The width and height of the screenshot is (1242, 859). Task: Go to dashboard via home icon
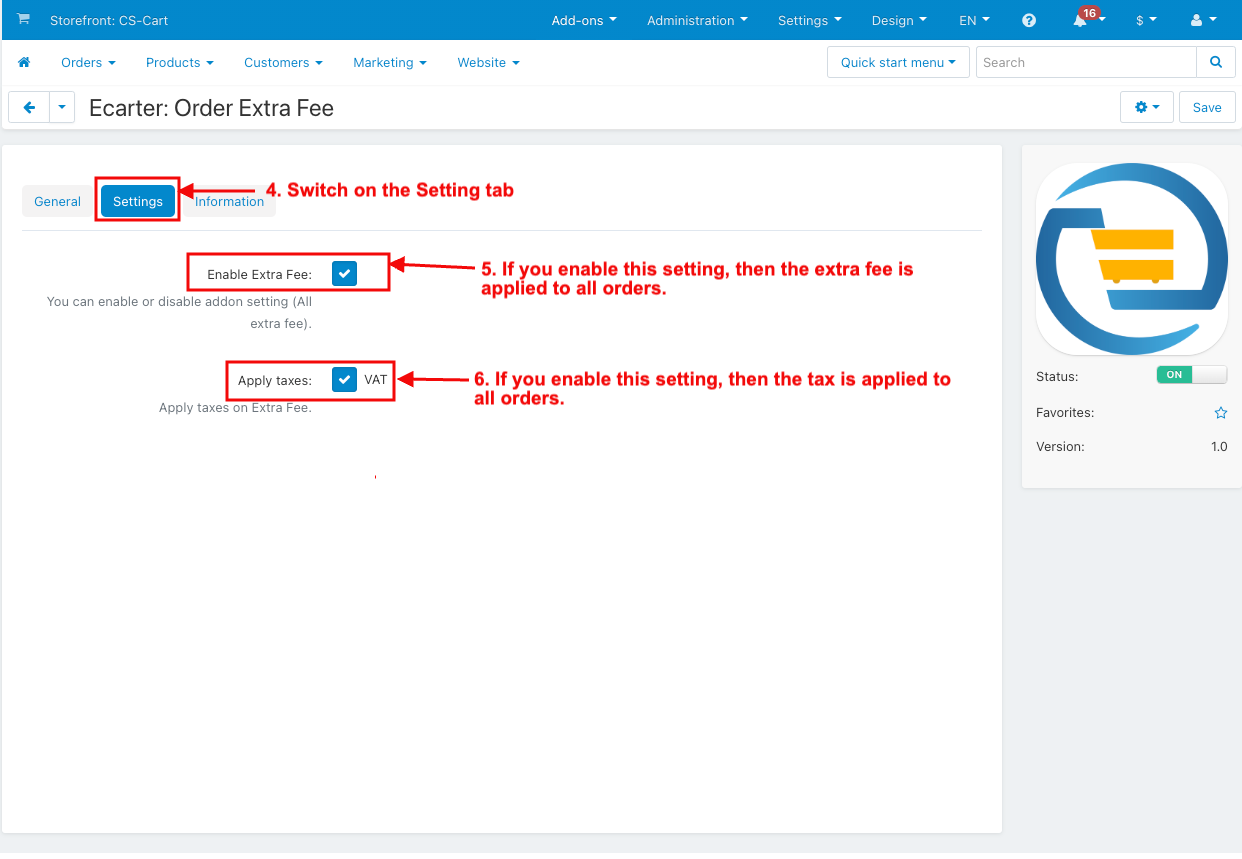[24, 62]
